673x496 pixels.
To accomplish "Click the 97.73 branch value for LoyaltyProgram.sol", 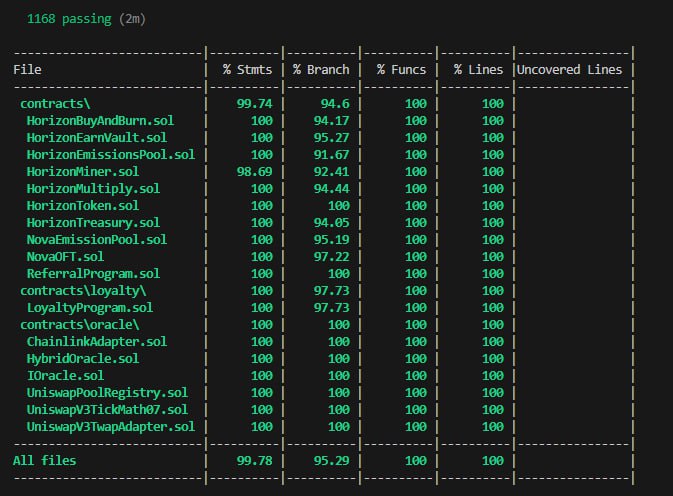I will click(x=331, y=308).
